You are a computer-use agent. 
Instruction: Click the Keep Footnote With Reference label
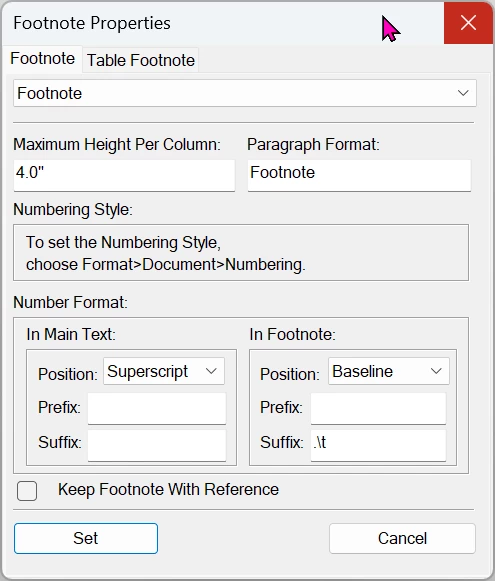click(x=168, y=489)
